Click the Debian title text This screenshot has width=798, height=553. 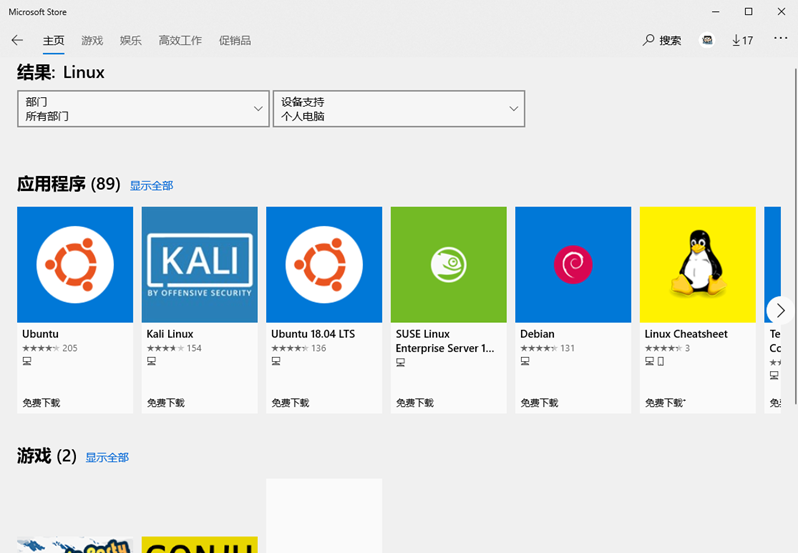(537, 334)
